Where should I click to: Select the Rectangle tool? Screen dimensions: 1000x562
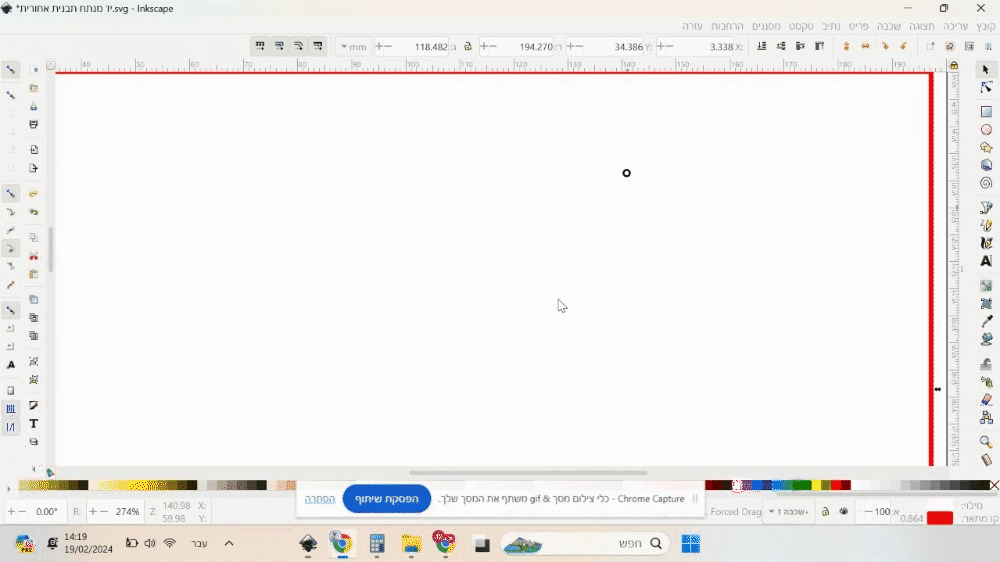tap(986, 112)
